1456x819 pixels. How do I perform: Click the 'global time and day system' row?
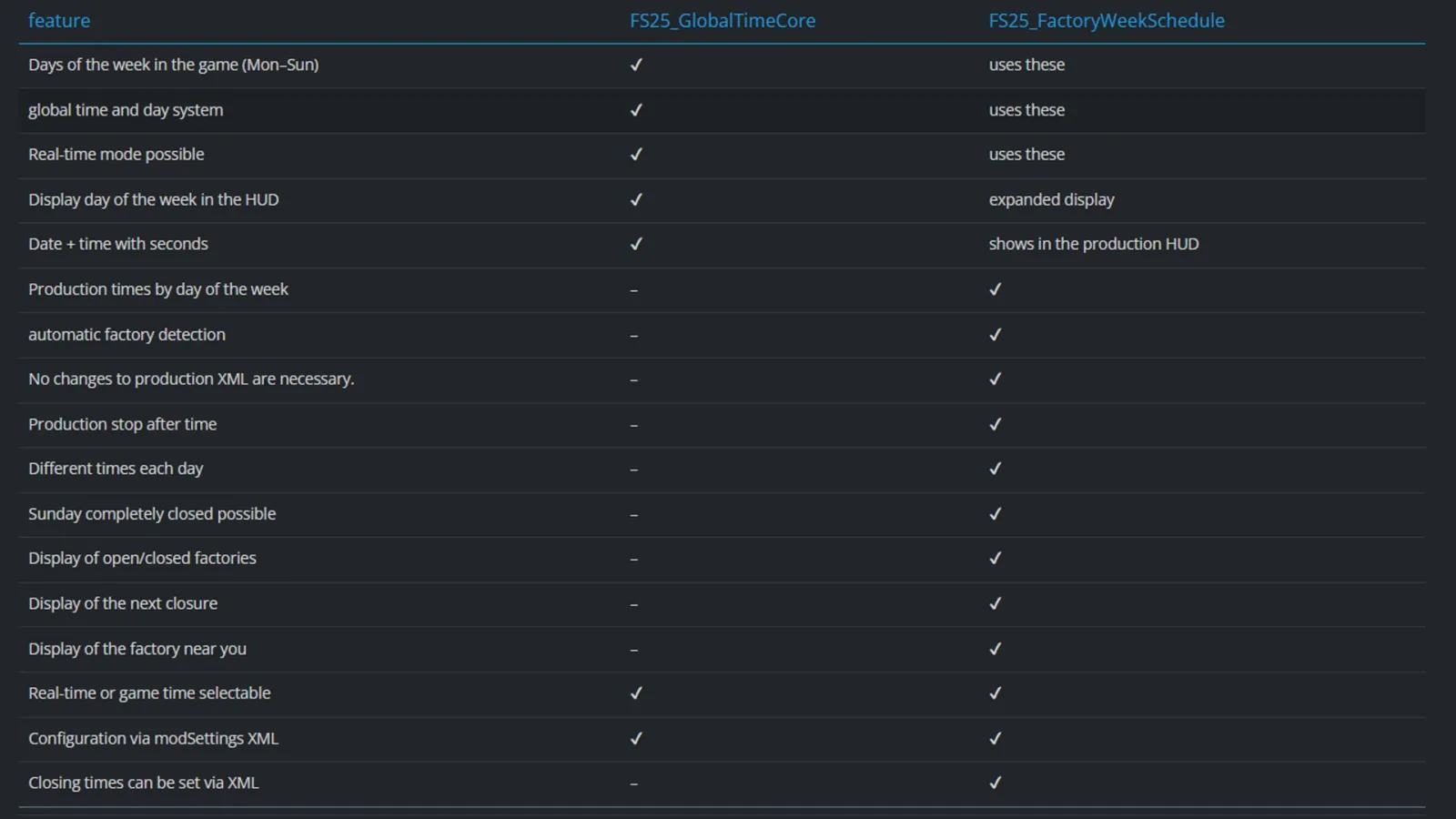tap(722, 110)
